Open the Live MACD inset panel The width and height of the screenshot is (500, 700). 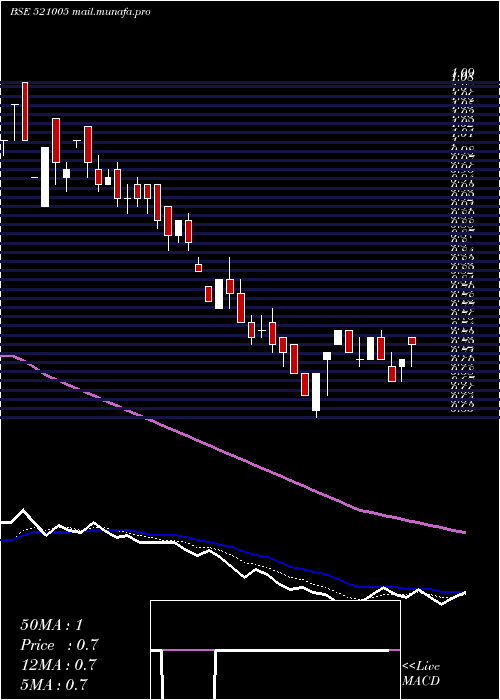tap(275, 650)
